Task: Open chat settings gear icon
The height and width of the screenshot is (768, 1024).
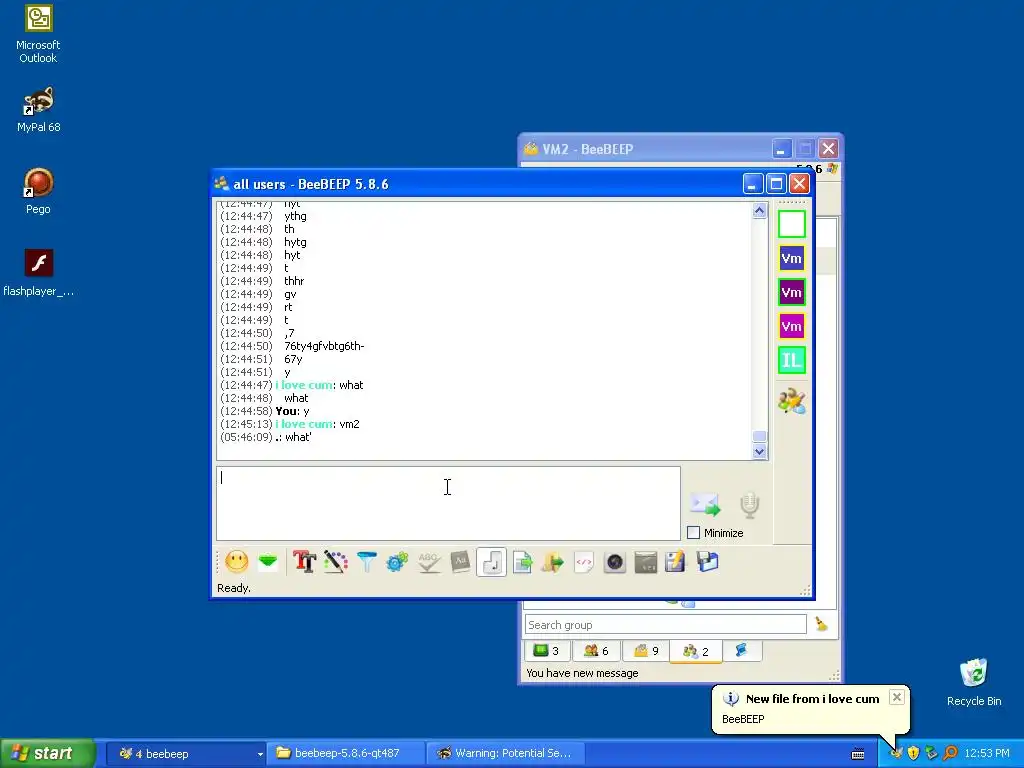Action: pos(397,562)
